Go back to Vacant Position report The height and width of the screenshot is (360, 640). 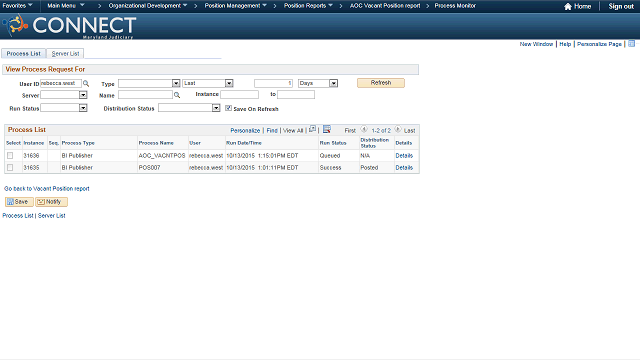pyautogui.click(x=47, y=189)
